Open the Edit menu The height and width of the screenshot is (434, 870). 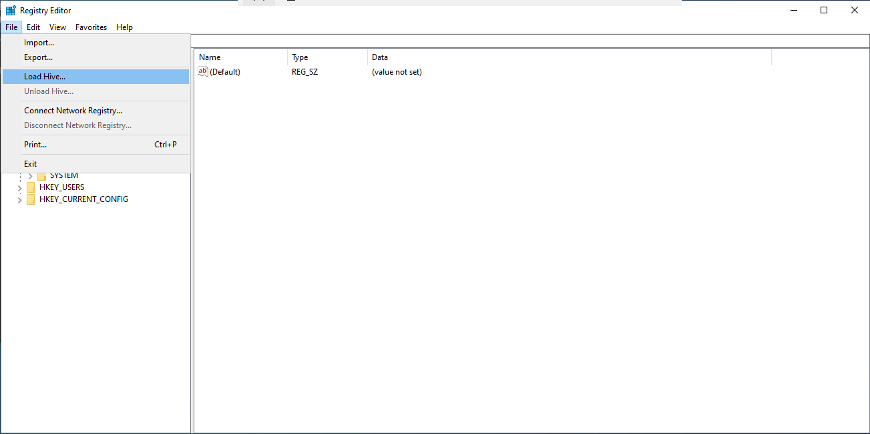pyautogui.click(x=33, y=27)
